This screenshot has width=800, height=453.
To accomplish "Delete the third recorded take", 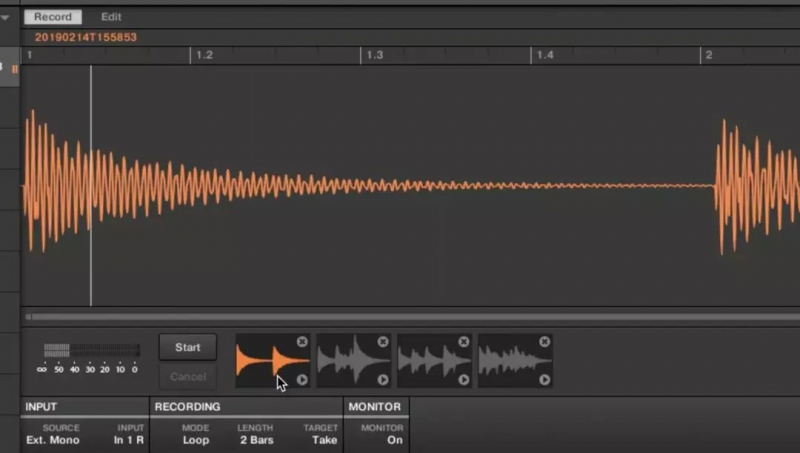I will click(464, 341).
